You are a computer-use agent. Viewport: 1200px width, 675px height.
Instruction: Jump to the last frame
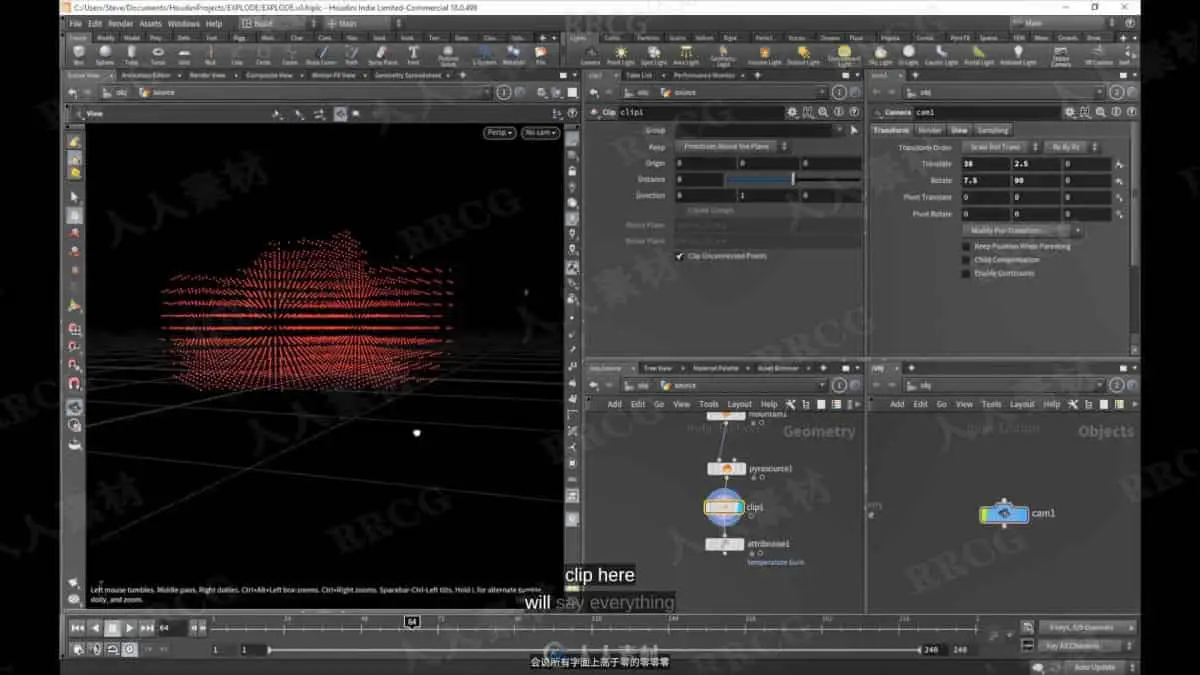pos(147,627)
